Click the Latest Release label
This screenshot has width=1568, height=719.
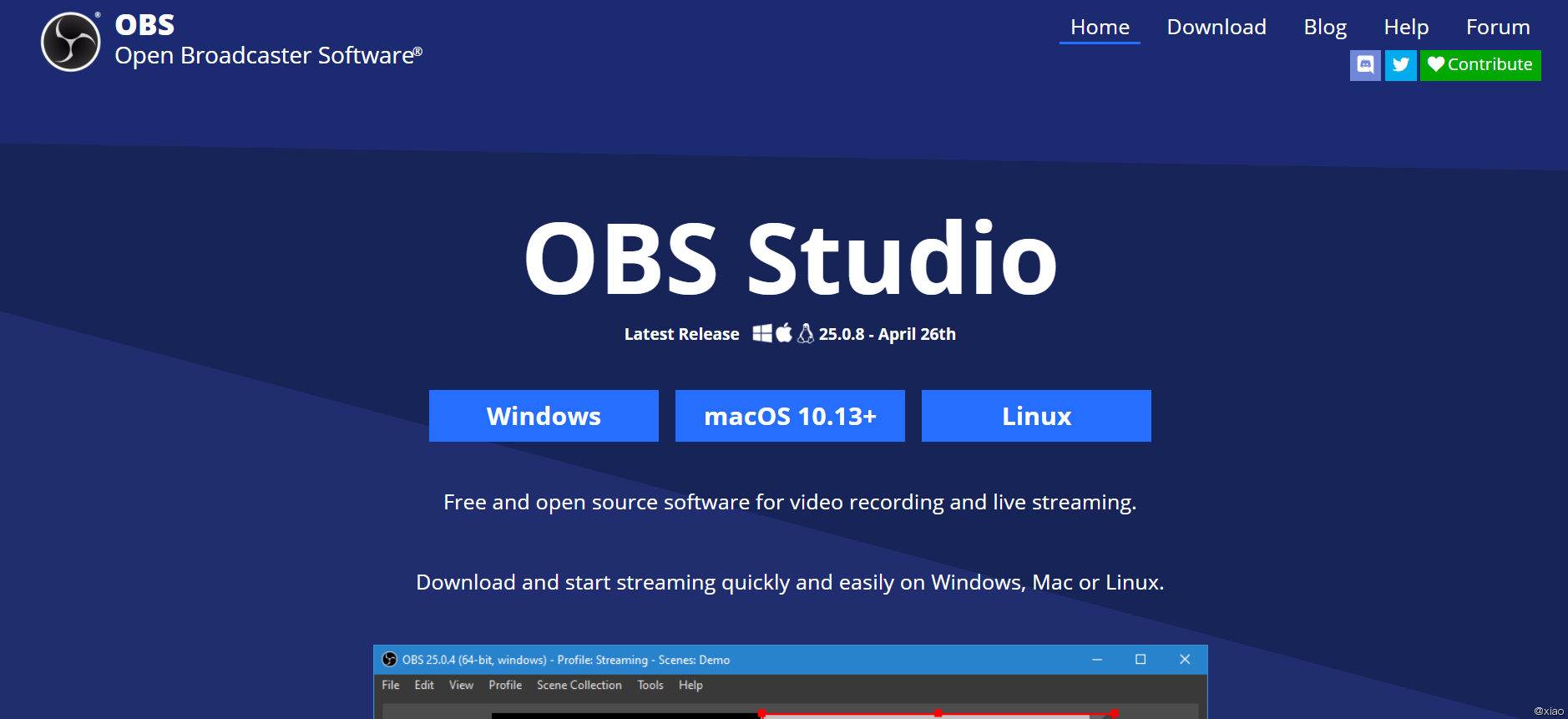tap(681, 334)
